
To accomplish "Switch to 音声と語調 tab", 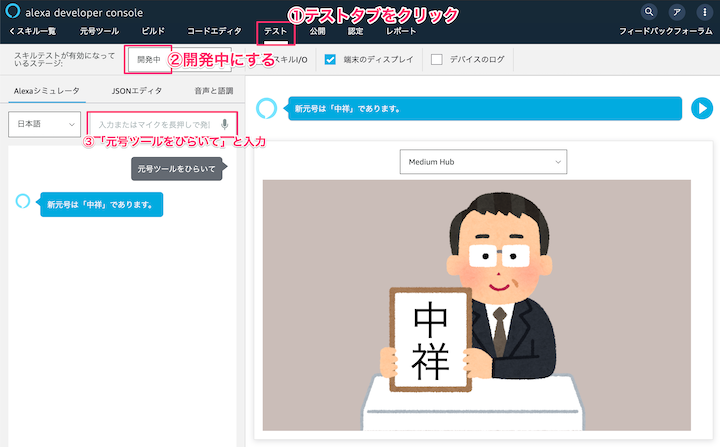I will pos(214,91).
